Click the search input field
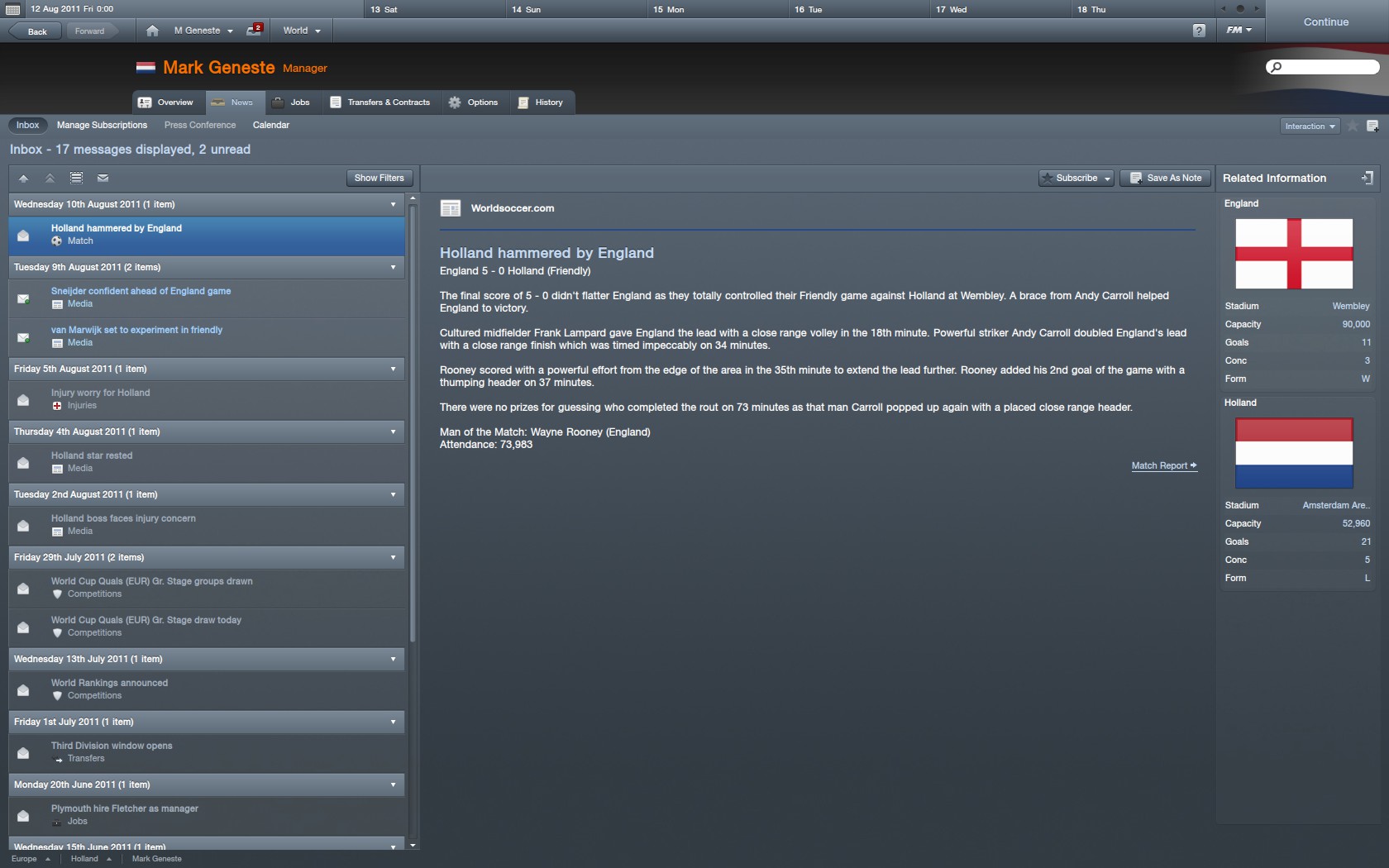Image resolution: width=1389 pixels, height=868 pixels. pos(1323,67)
